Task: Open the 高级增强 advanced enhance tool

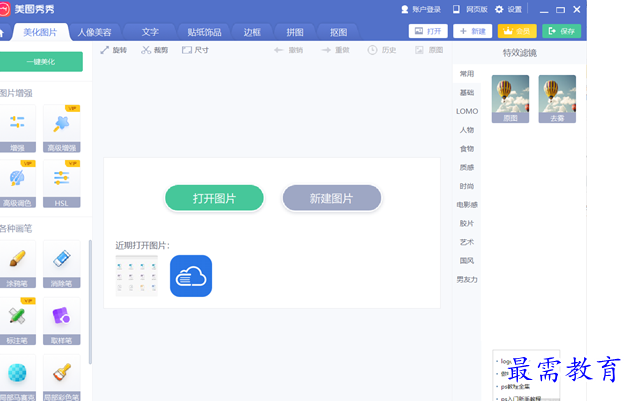Action: point(62,129)
